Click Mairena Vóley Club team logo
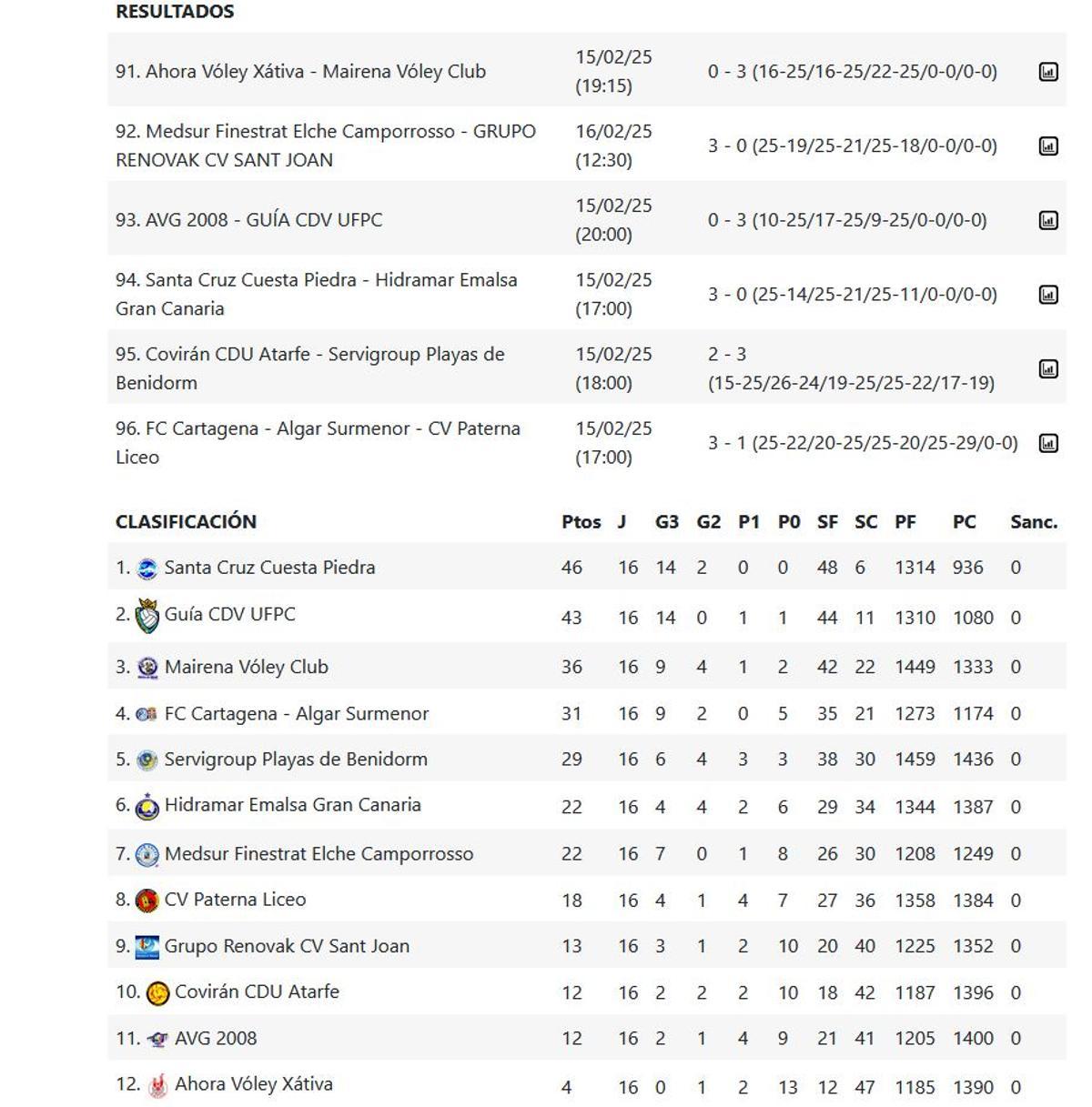The width and height of the screenshot is (1092, 1107). (x=147, y=669)
